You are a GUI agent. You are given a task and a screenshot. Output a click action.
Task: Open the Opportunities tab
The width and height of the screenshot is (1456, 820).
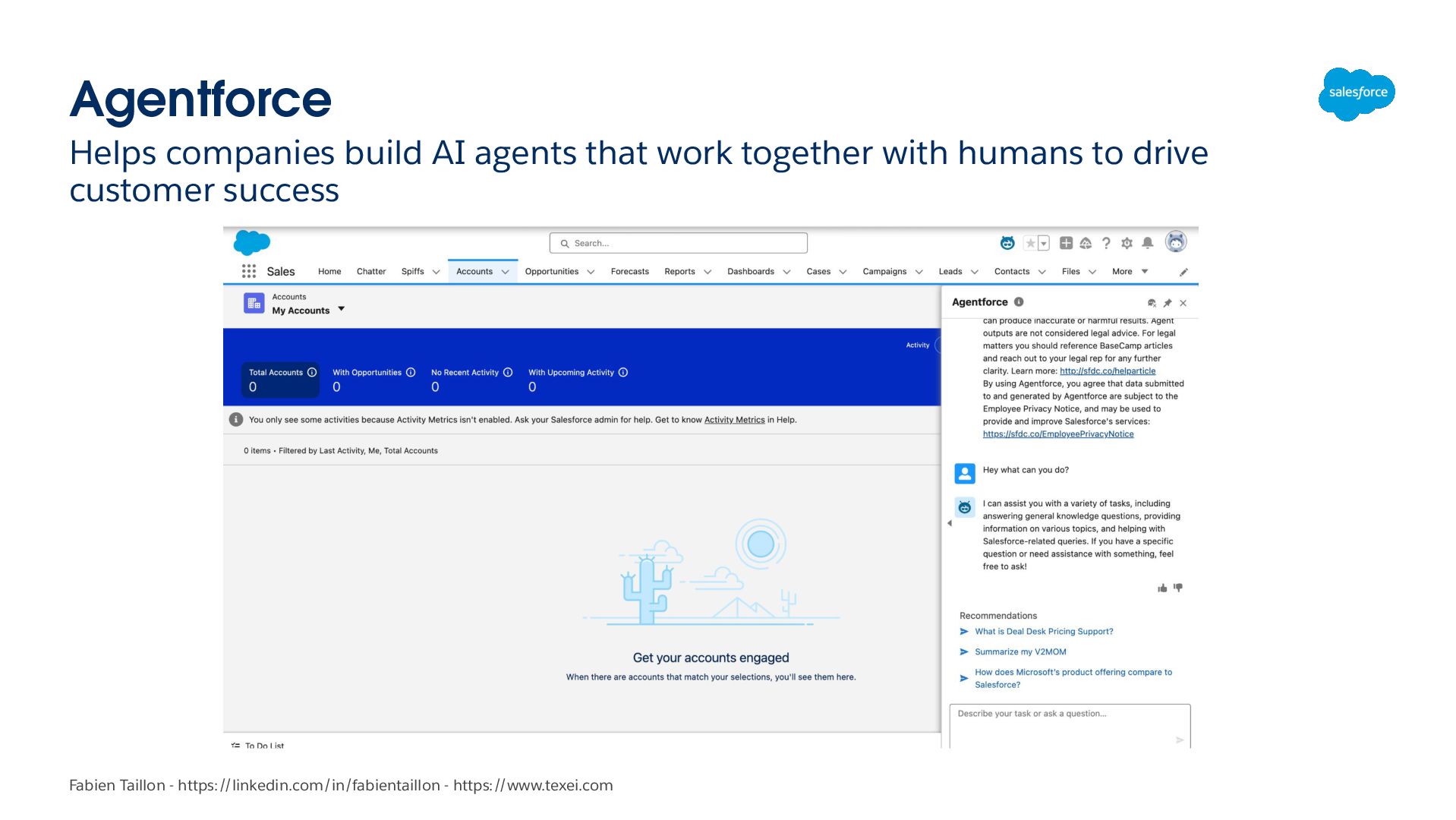(x=552, y=272)
